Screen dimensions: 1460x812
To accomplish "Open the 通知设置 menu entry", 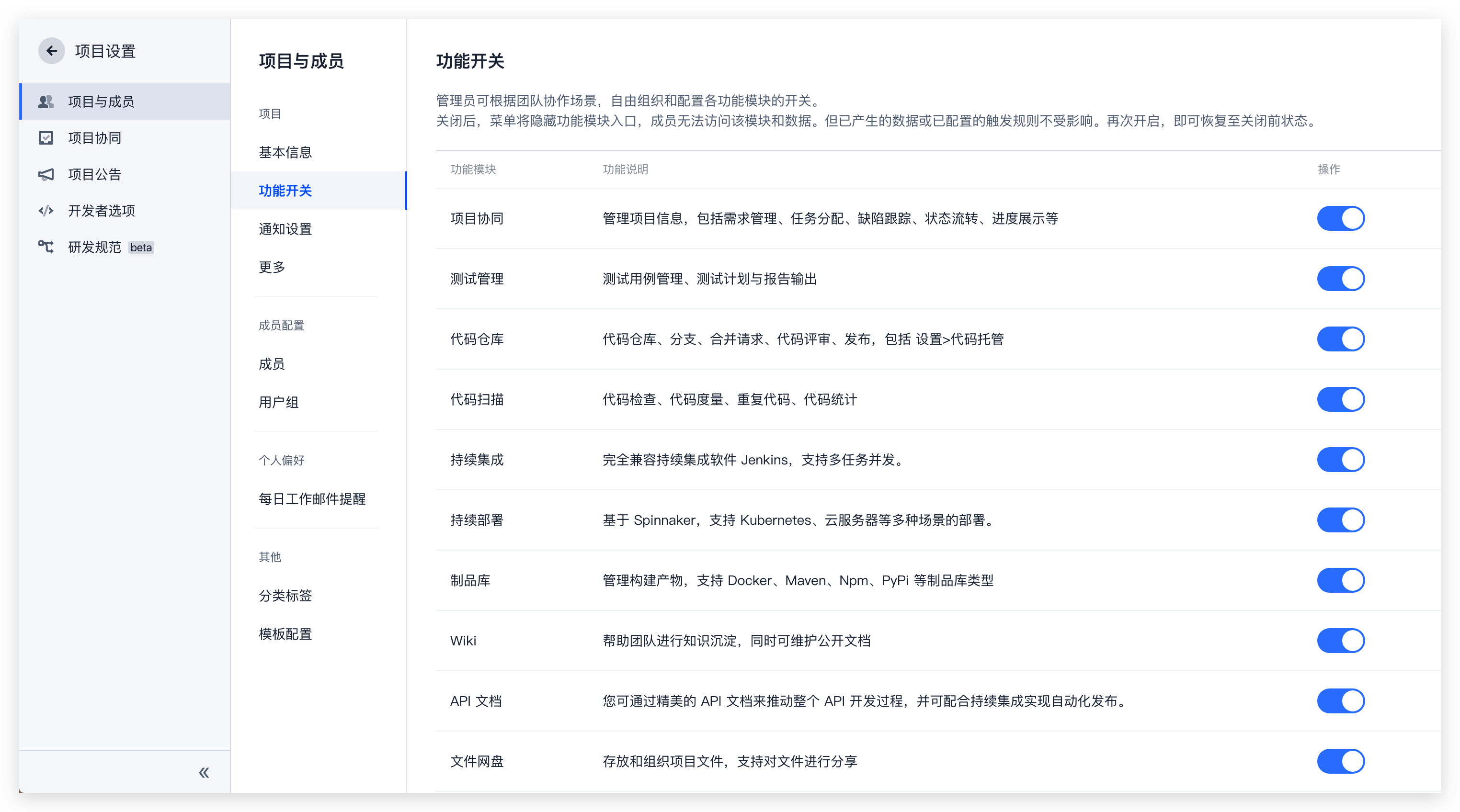I will (285, 229).
